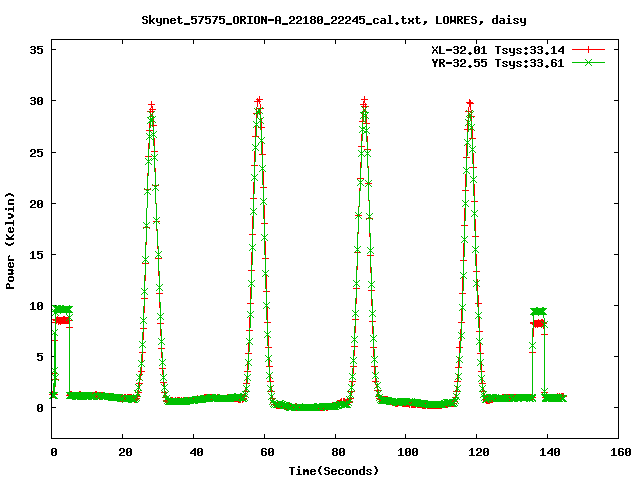Click the y-axis tick label 5
The width and height of the screenshot is (640, 480).
click(x=40, y=357)
